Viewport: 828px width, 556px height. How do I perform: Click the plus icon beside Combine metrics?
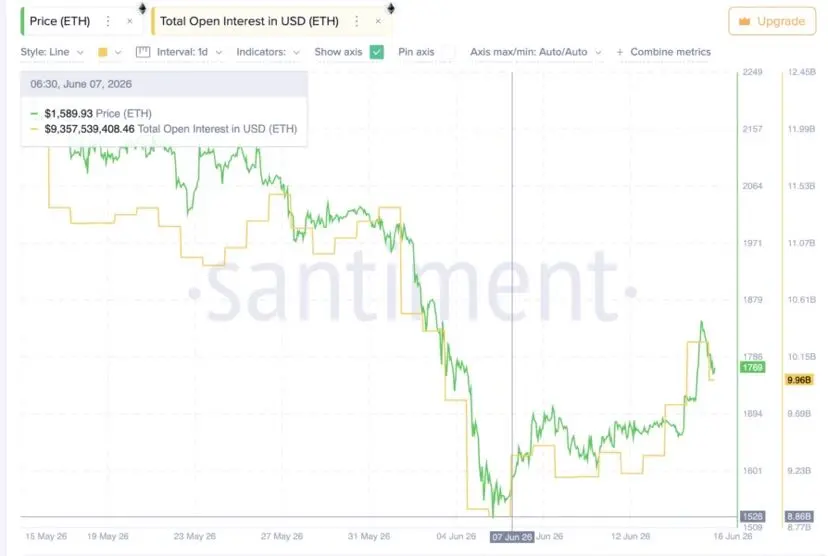click(x=620, y=52)
